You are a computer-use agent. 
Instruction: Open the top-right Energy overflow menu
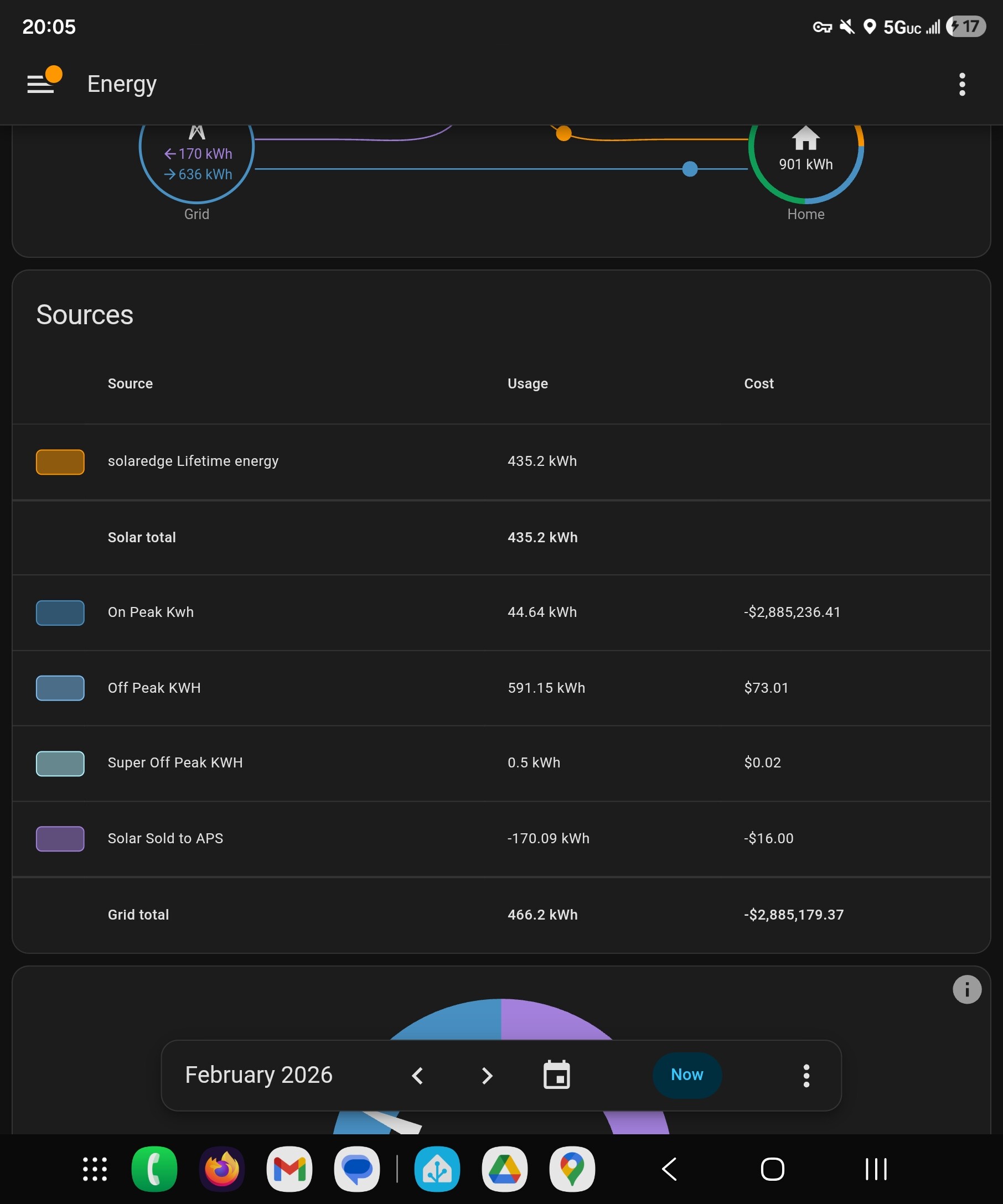pyautogui.click(x=962, y=84)
